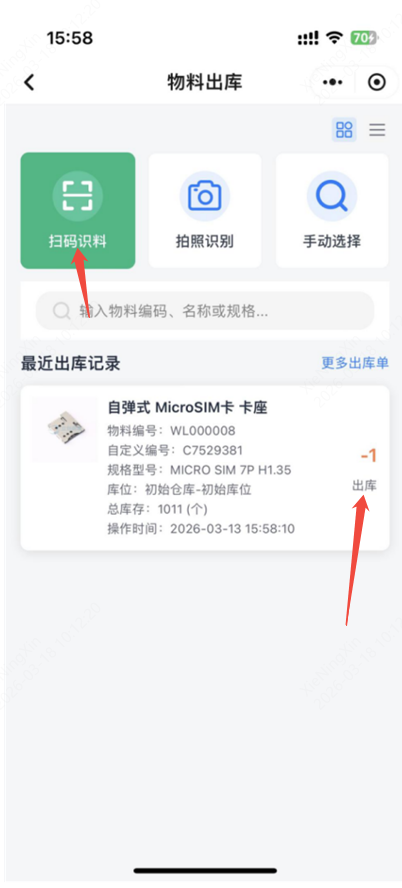
Task: Choose 手动选择 label
Action: tap(332, 242)
